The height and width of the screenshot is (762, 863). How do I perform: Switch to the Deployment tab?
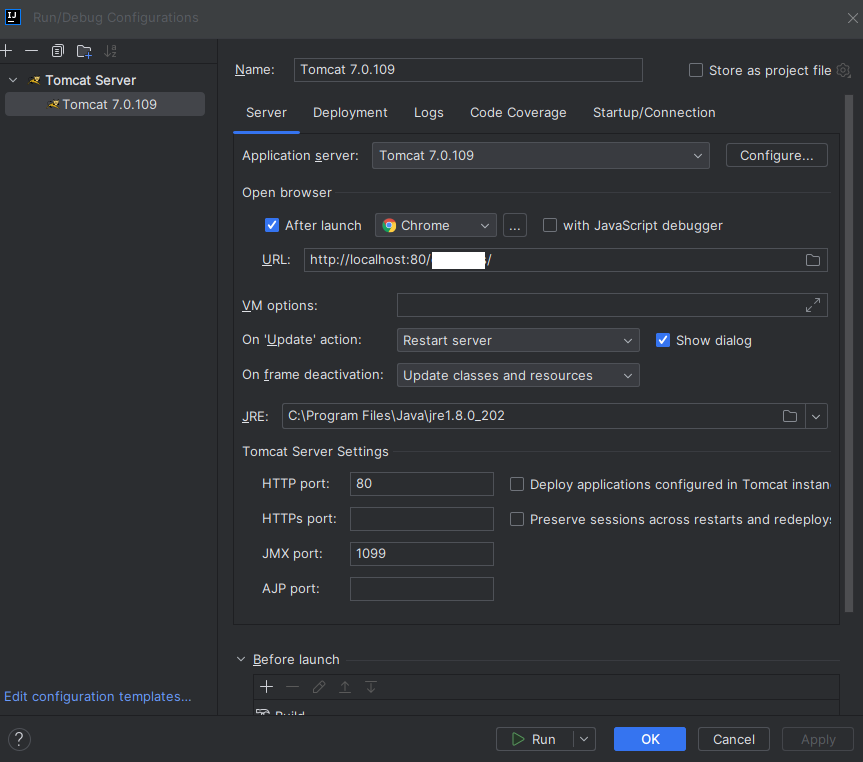[x=350, y=113]
